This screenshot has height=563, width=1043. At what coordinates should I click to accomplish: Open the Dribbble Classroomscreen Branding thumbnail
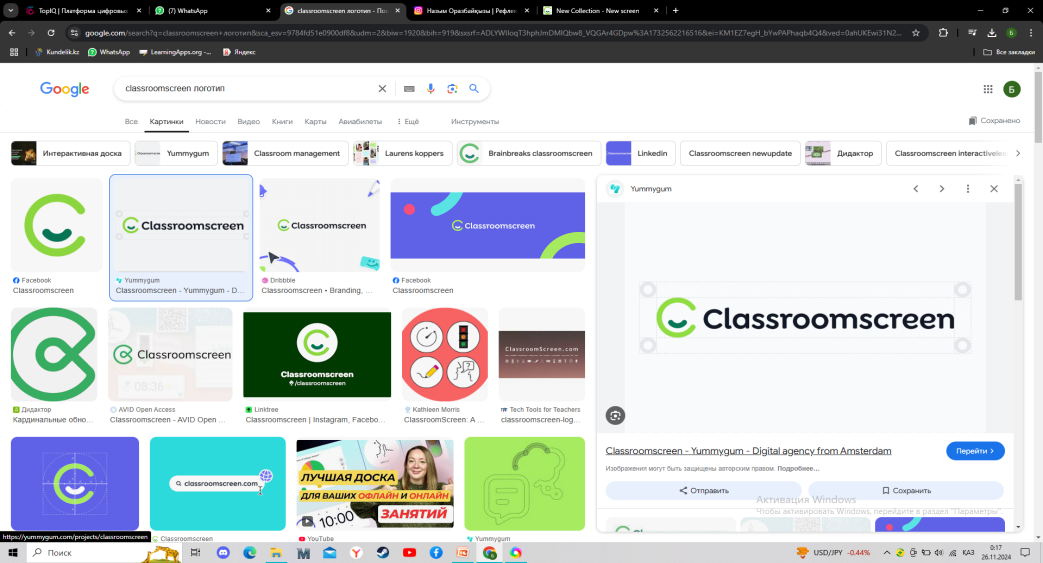coord(319,225)
